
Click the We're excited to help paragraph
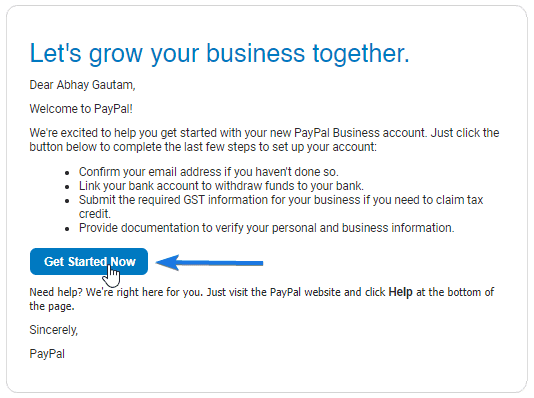(264, 140)
